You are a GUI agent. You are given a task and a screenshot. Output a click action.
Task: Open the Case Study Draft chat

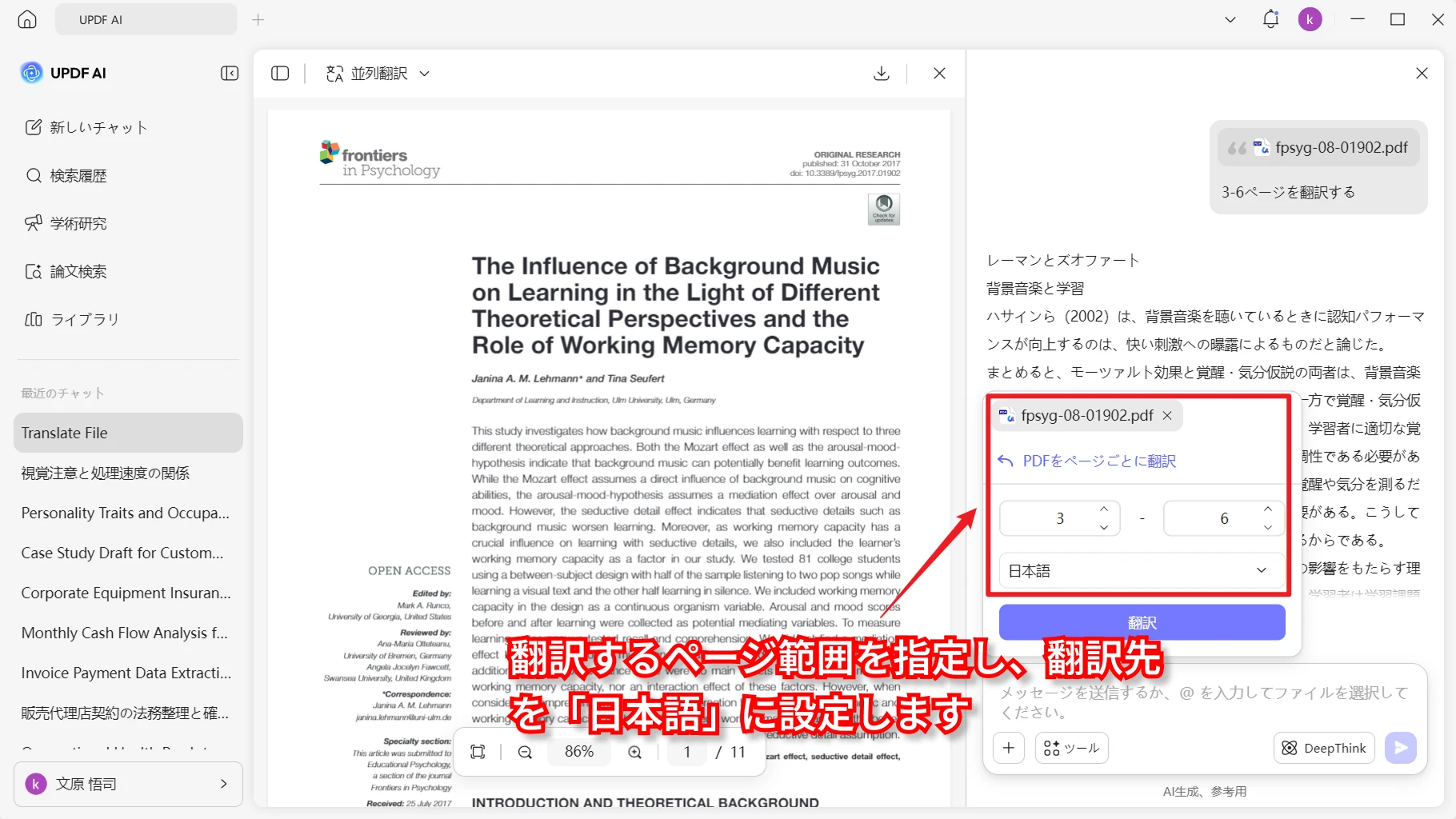(x=128, y=553)
